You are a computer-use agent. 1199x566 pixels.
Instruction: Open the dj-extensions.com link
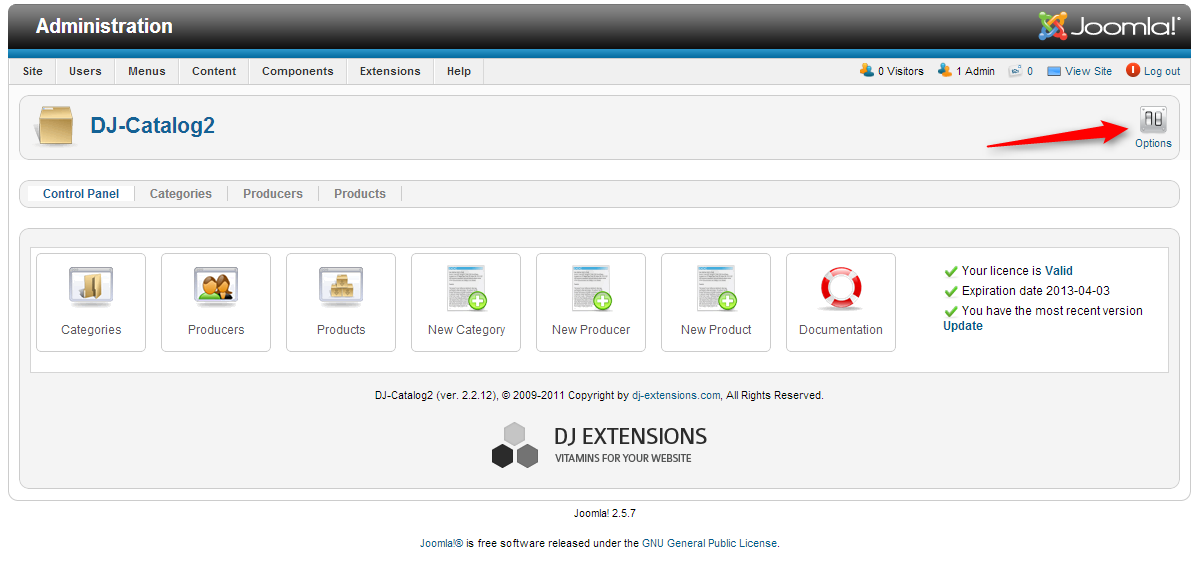tap(676, 395)
